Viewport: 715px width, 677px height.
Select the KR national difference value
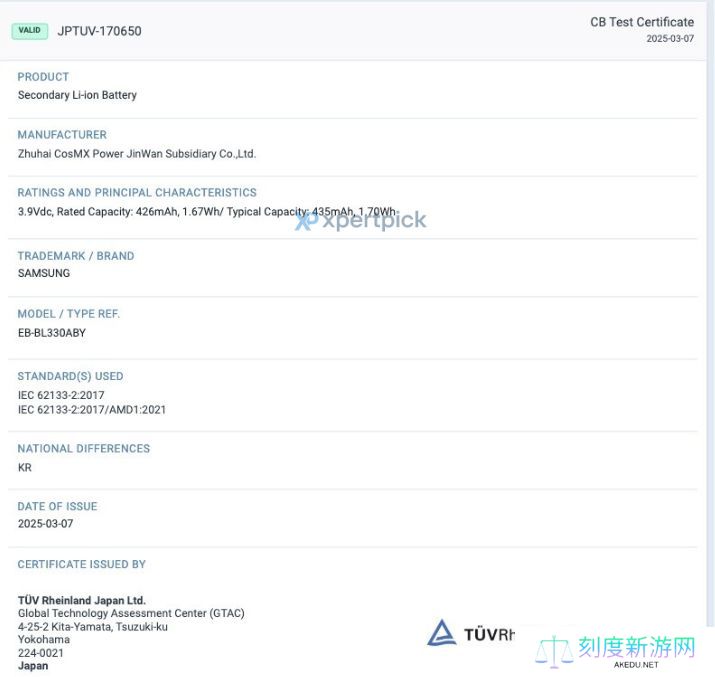pyautogui.click(x=25, y=467)
